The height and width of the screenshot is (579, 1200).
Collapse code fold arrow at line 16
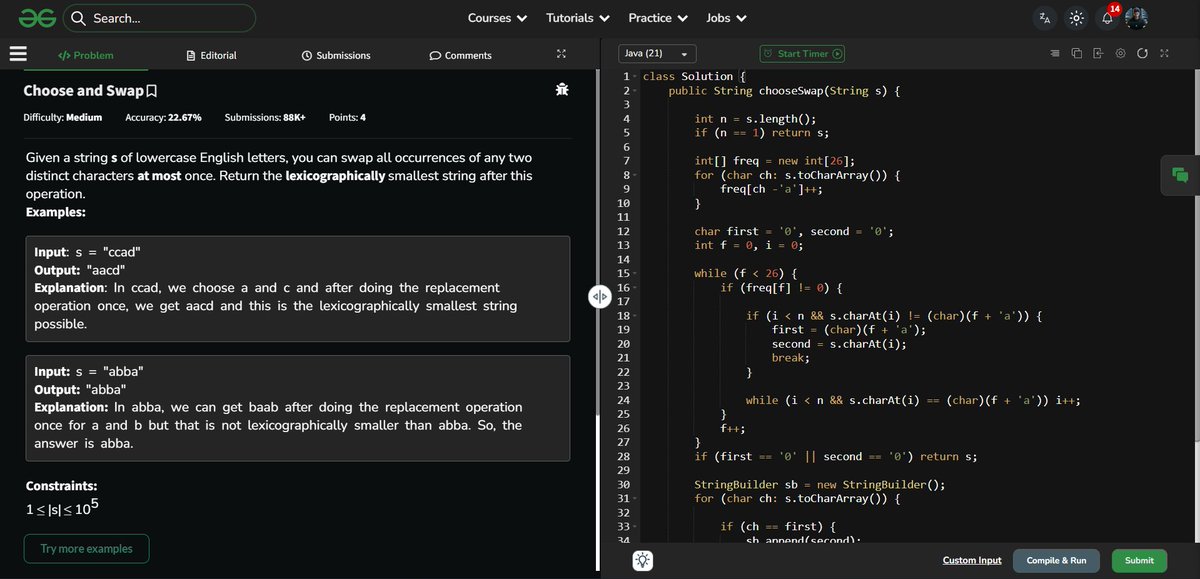[x=635, y=287]
